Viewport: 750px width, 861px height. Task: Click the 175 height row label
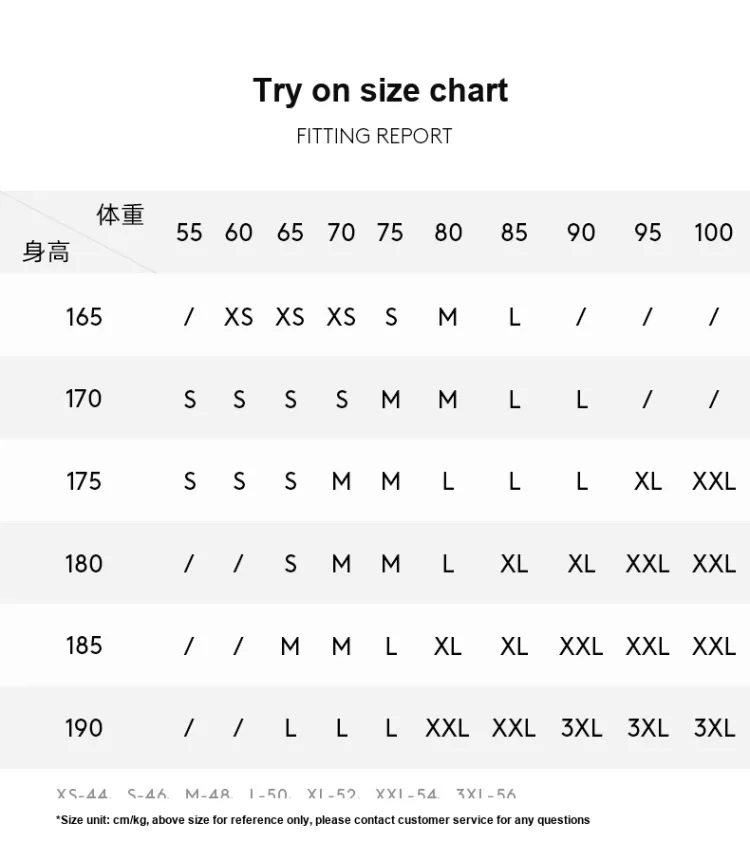click(84, 481)
